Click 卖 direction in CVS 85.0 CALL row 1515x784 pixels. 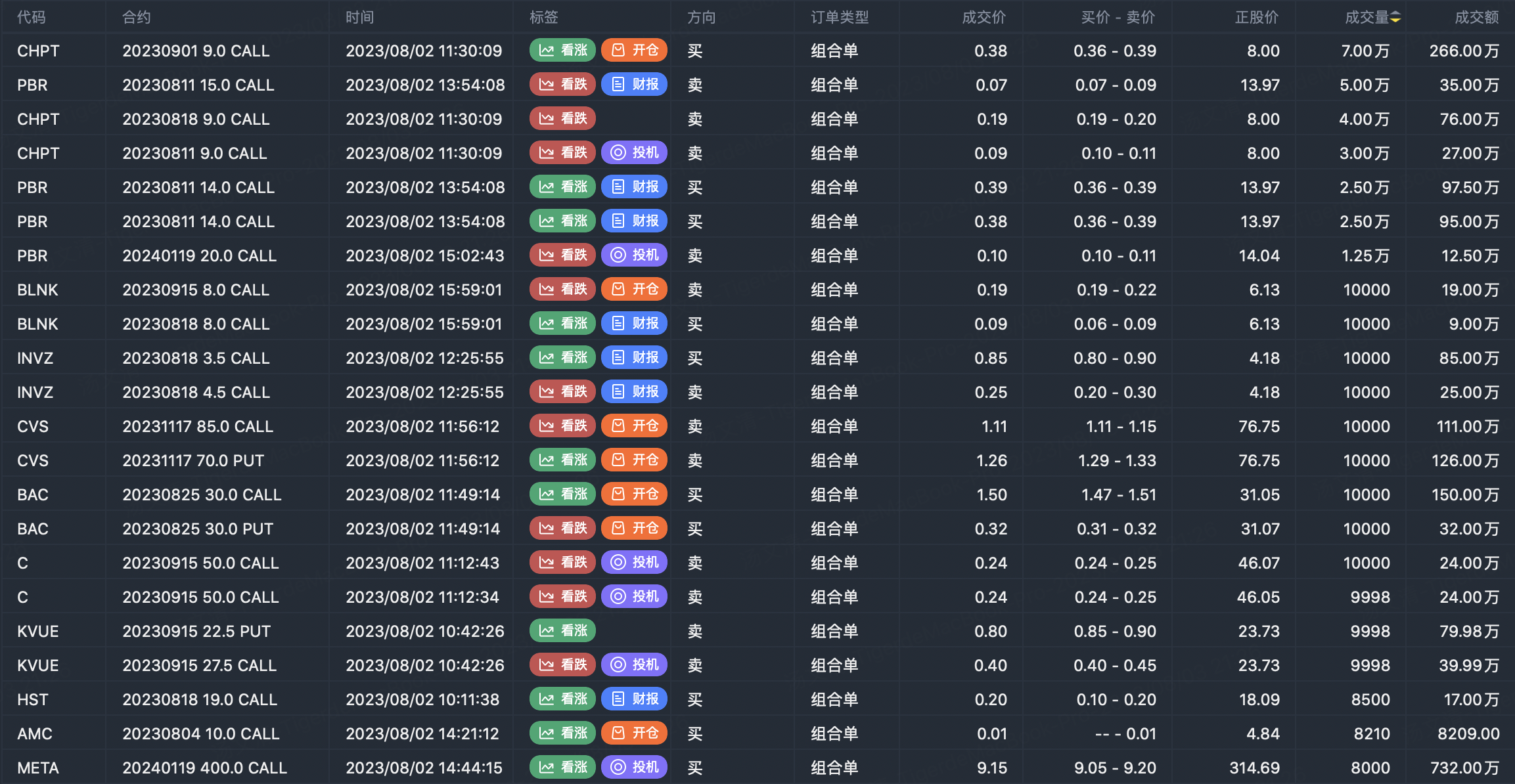click(x=695, y=426)
